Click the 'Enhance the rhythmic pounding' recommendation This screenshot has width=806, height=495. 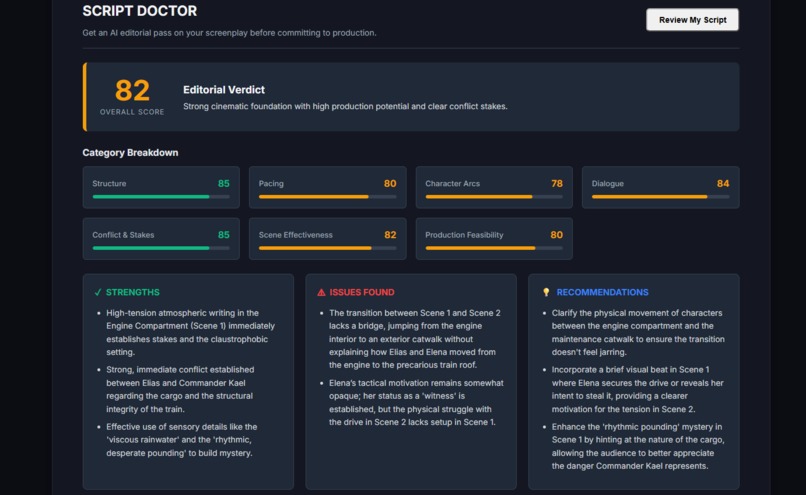pyautogui.click(x=638, y=446)
